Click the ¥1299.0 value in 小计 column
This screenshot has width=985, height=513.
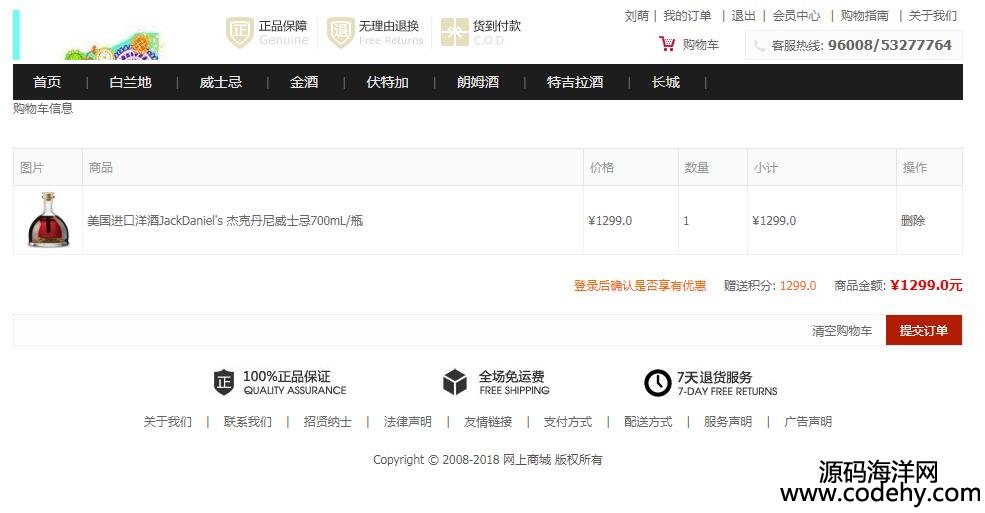pyautogui.click(x=774, y=221)
